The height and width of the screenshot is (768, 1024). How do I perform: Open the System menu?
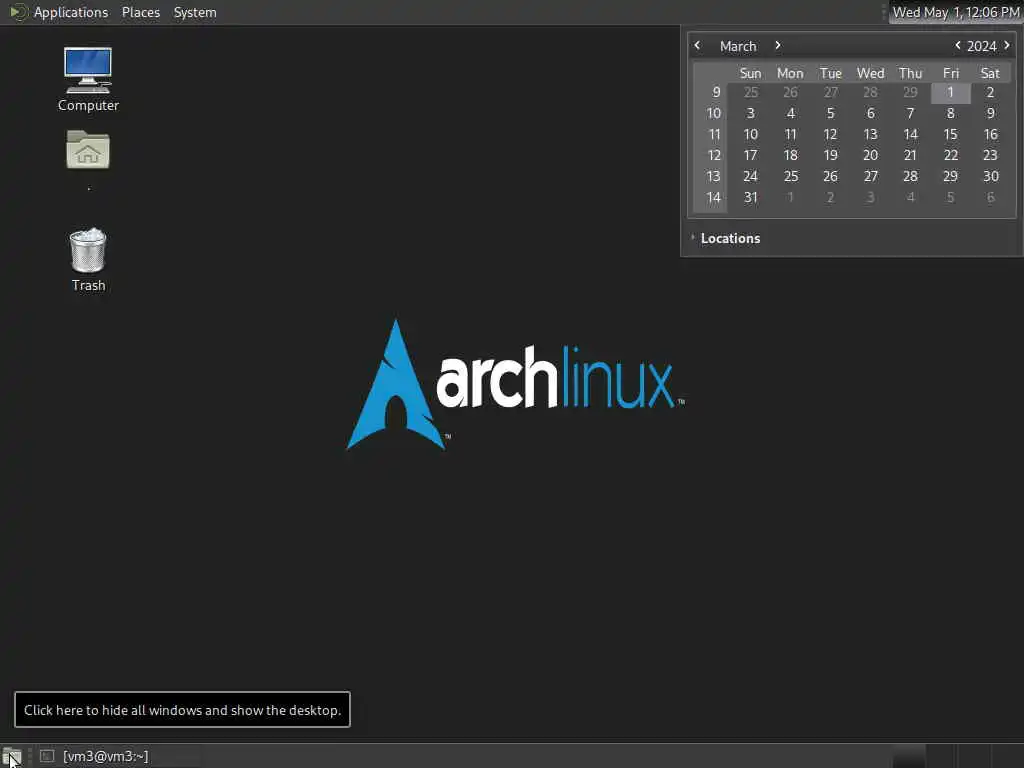pos(195,12)
